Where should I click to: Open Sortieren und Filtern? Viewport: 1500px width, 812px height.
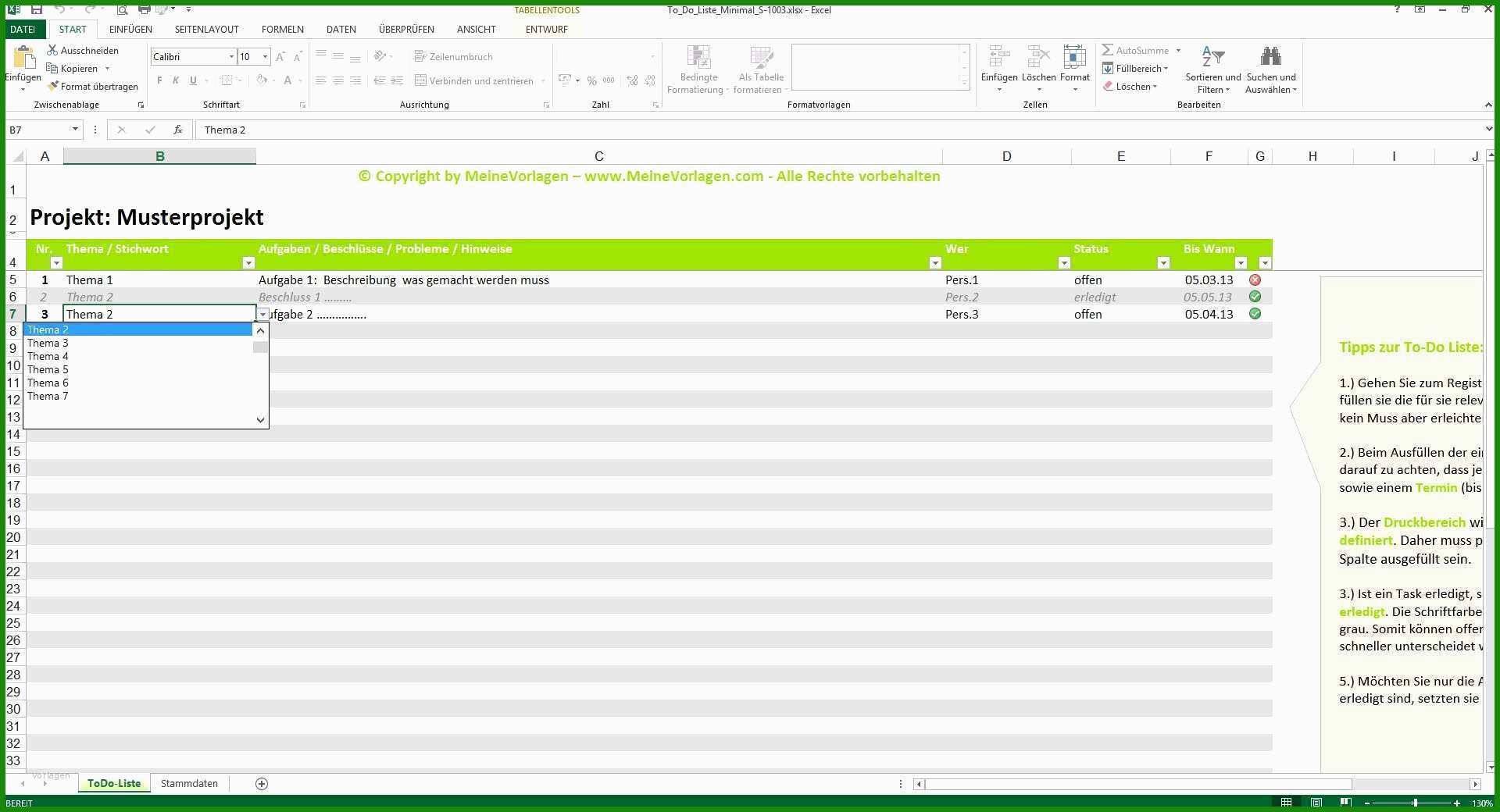(1212, 70)
